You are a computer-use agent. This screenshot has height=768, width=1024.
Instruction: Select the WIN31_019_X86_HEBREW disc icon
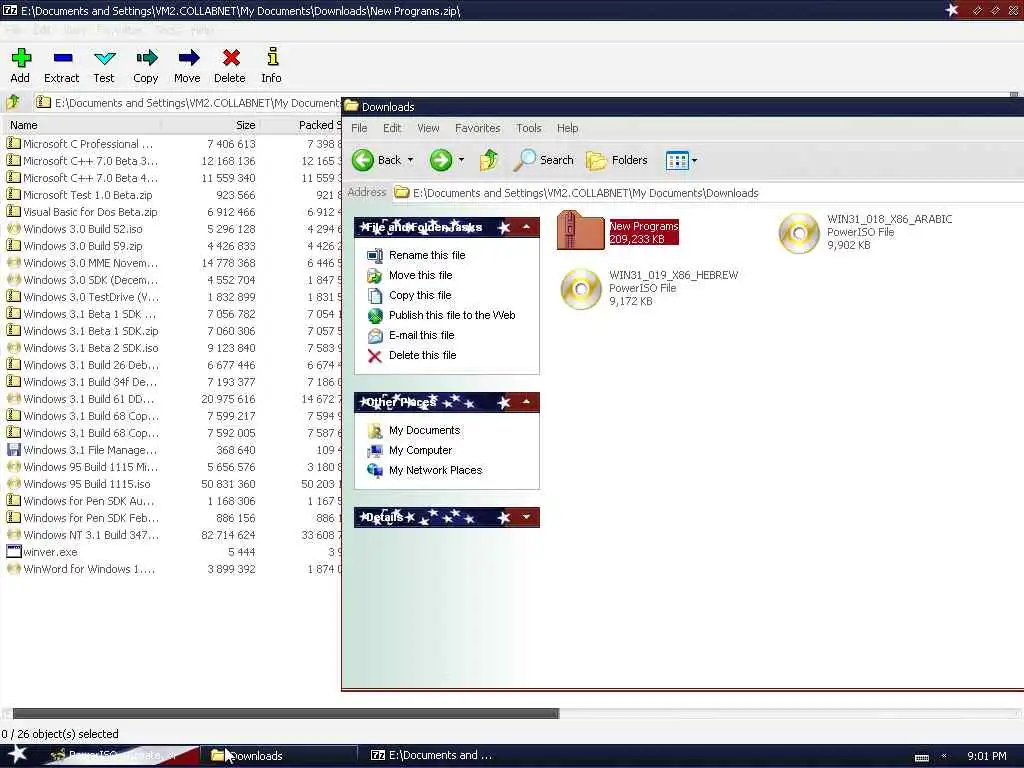click(581, 289)
